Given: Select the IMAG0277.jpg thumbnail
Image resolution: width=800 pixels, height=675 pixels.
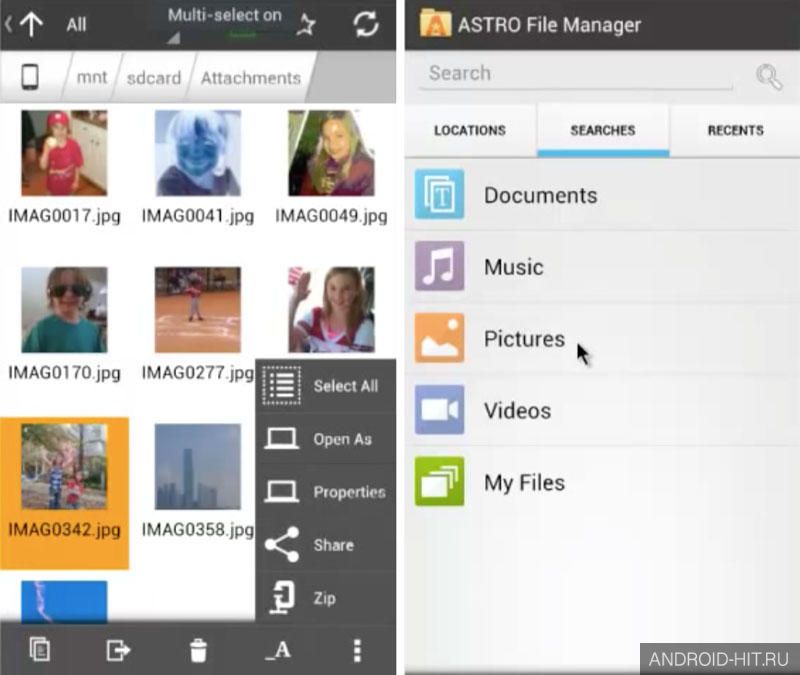Looking at the screenshot, I should (198, 310).
